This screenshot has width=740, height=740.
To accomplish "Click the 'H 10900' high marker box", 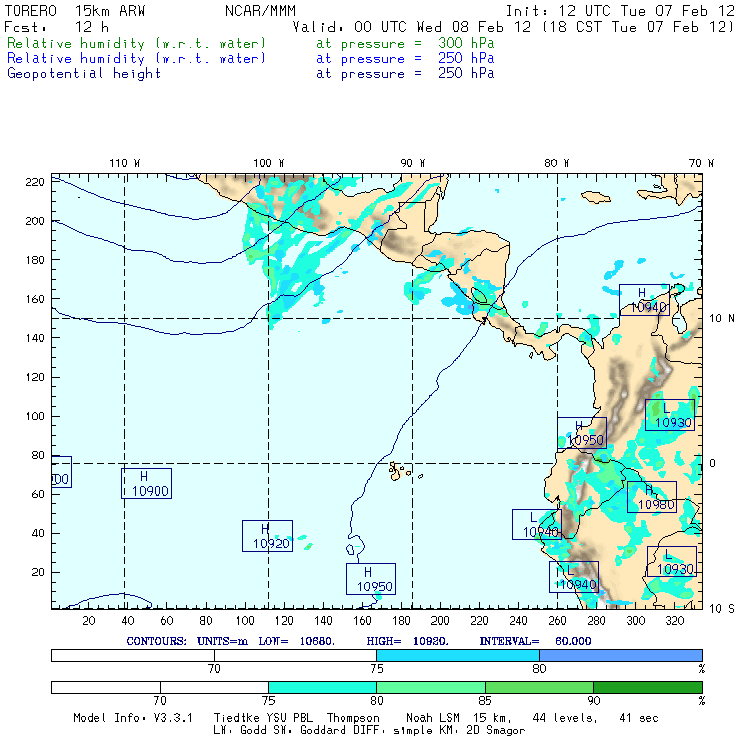I will click(x=146, y=483).
